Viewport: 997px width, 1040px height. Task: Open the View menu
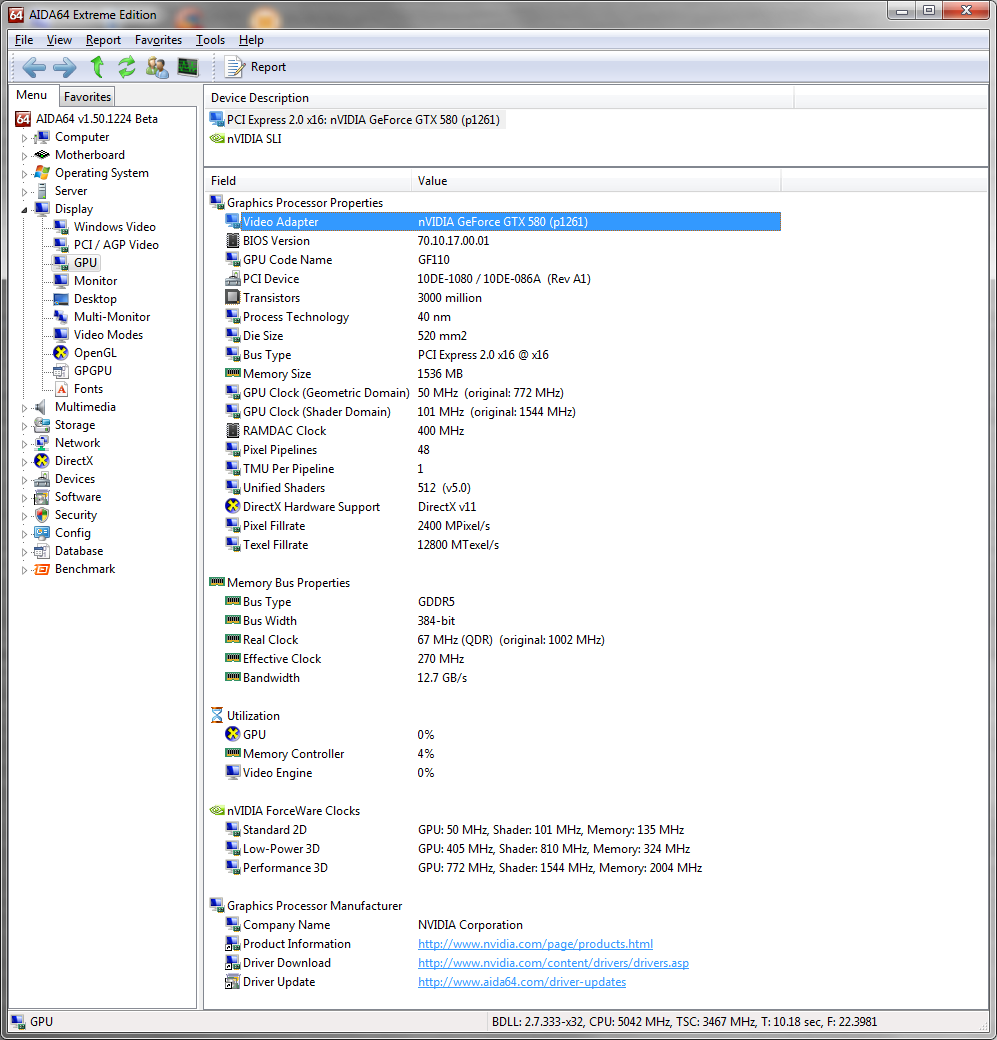(x=59, y=40)
